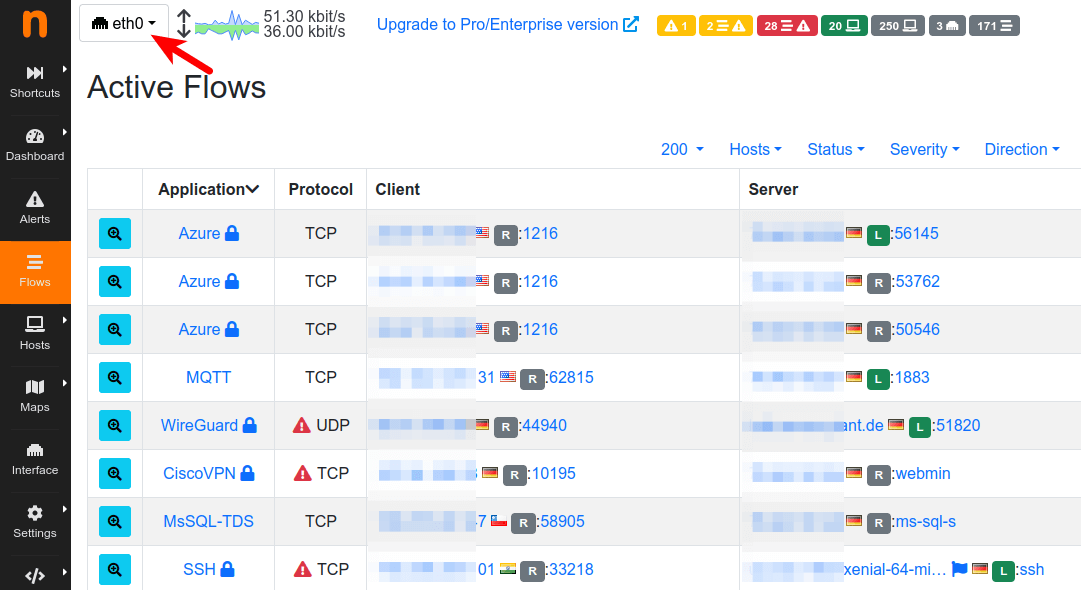Open the Direction filter dropdown
Image resolution: width=1081 pixels, height=590 pixels.
1022,150
